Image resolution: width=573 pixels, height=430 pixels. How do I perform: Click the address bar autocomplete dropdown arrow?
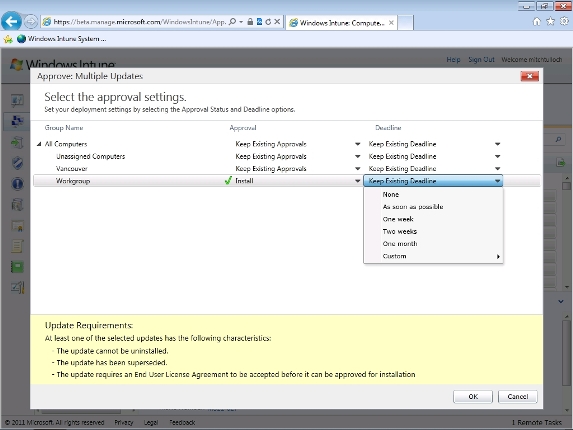pos(241,22)
